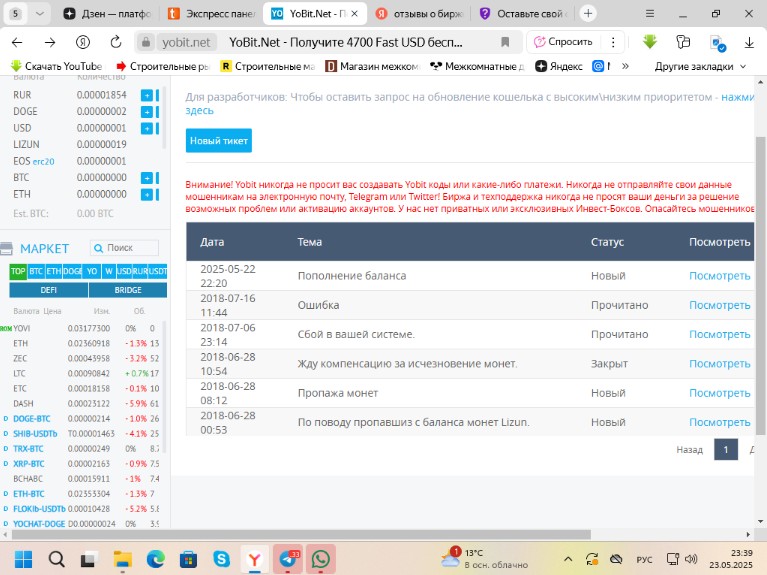Open Скачать YouTube bookmark
The height and width of the screenshot is (575, 767).
coord(57,66)
